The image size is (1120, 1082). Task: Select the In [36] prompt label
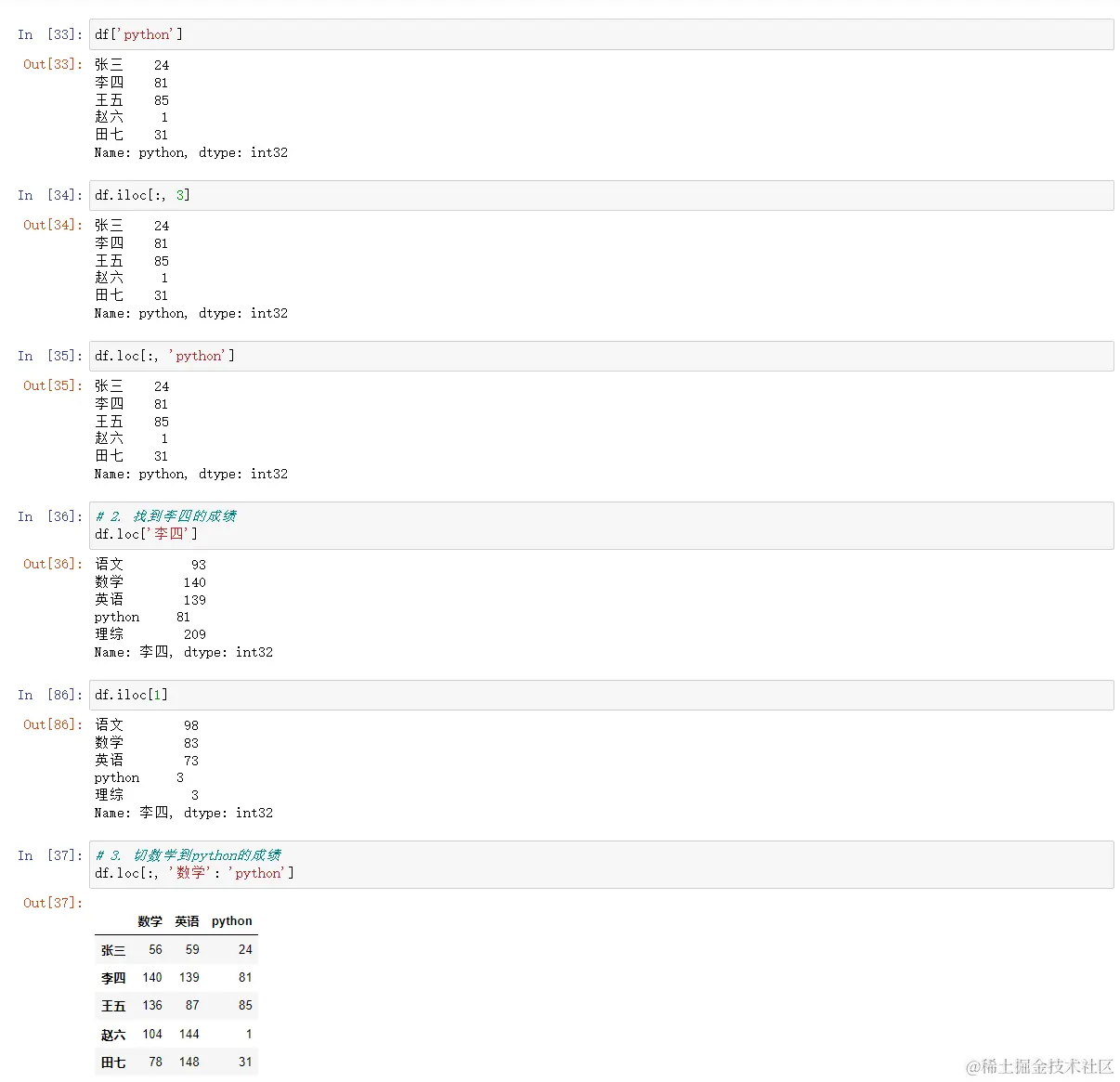pyautogui.click(x=50, y=516)
